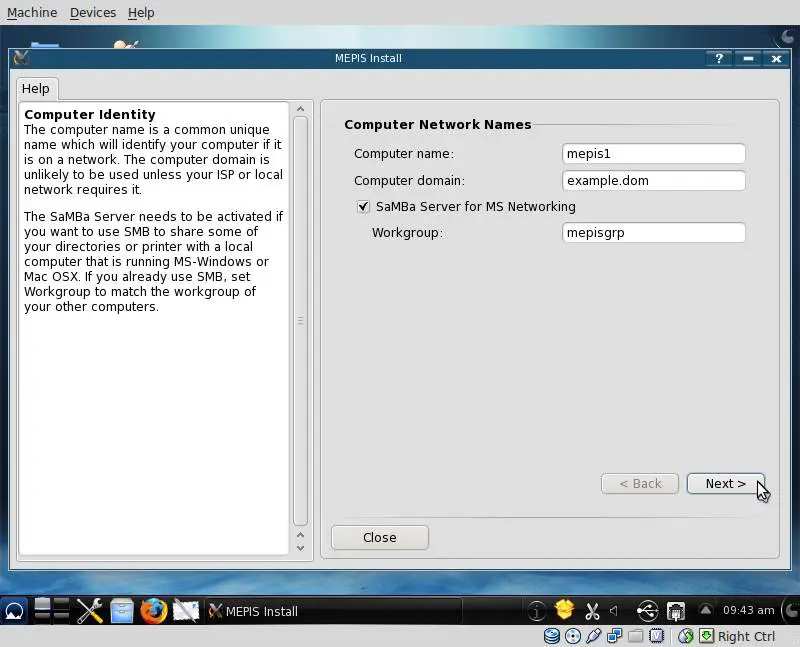Click the < Back button
Viewport: 800px width, 647px height.
640,483
